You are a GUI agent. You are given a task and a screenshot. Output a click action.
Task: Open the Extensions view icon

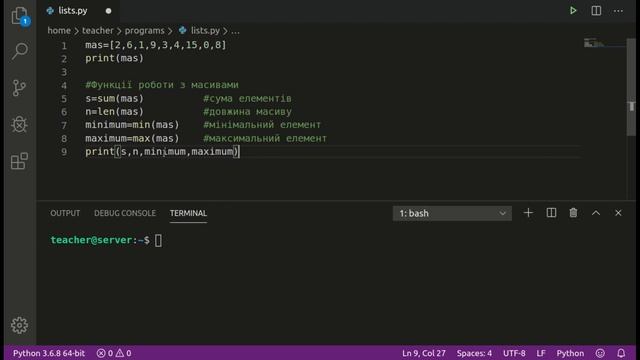coord(19,161)
